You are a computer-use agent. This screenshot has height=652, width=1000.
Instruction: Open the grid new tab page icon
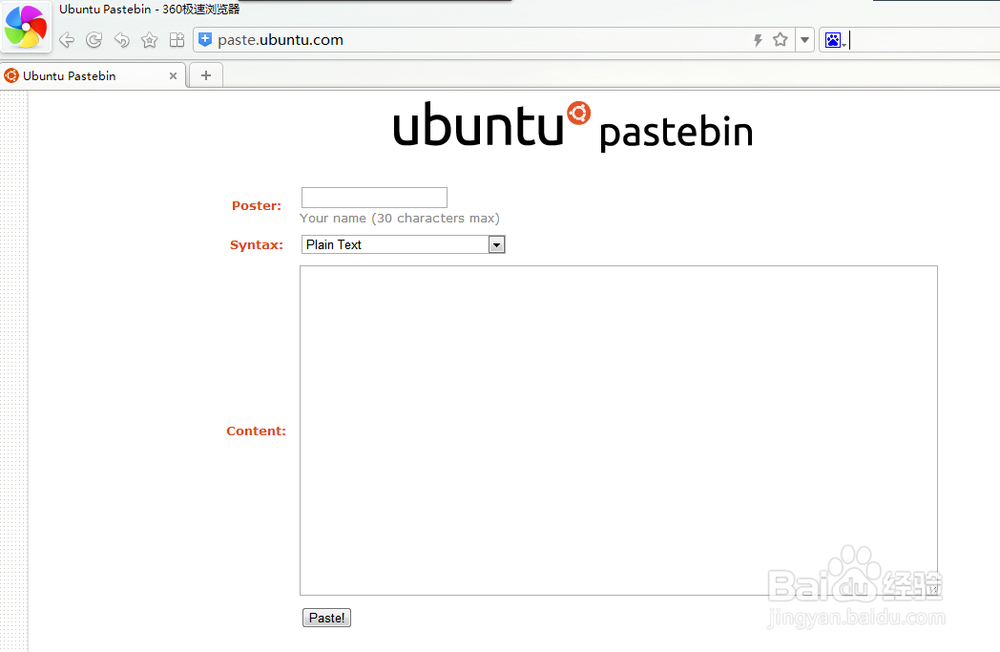(x=177, y=40)
